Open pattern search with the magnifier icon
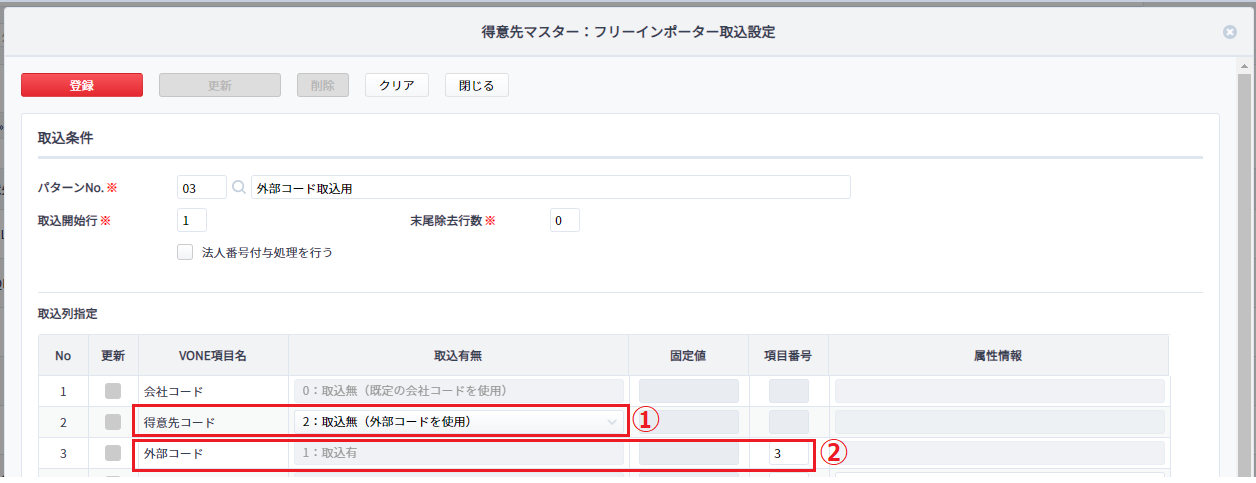The width and height of the screenshot is (1256, 483). tap(239, 187)
